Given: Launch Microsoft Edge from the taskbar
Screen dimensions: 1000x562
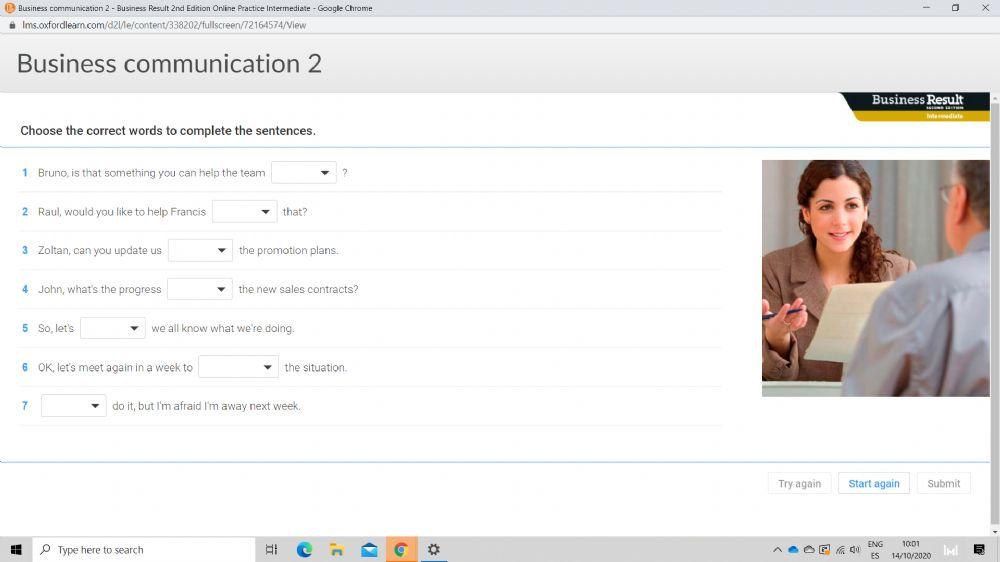Looking at the screenshot, I should (x=304, y=550).
